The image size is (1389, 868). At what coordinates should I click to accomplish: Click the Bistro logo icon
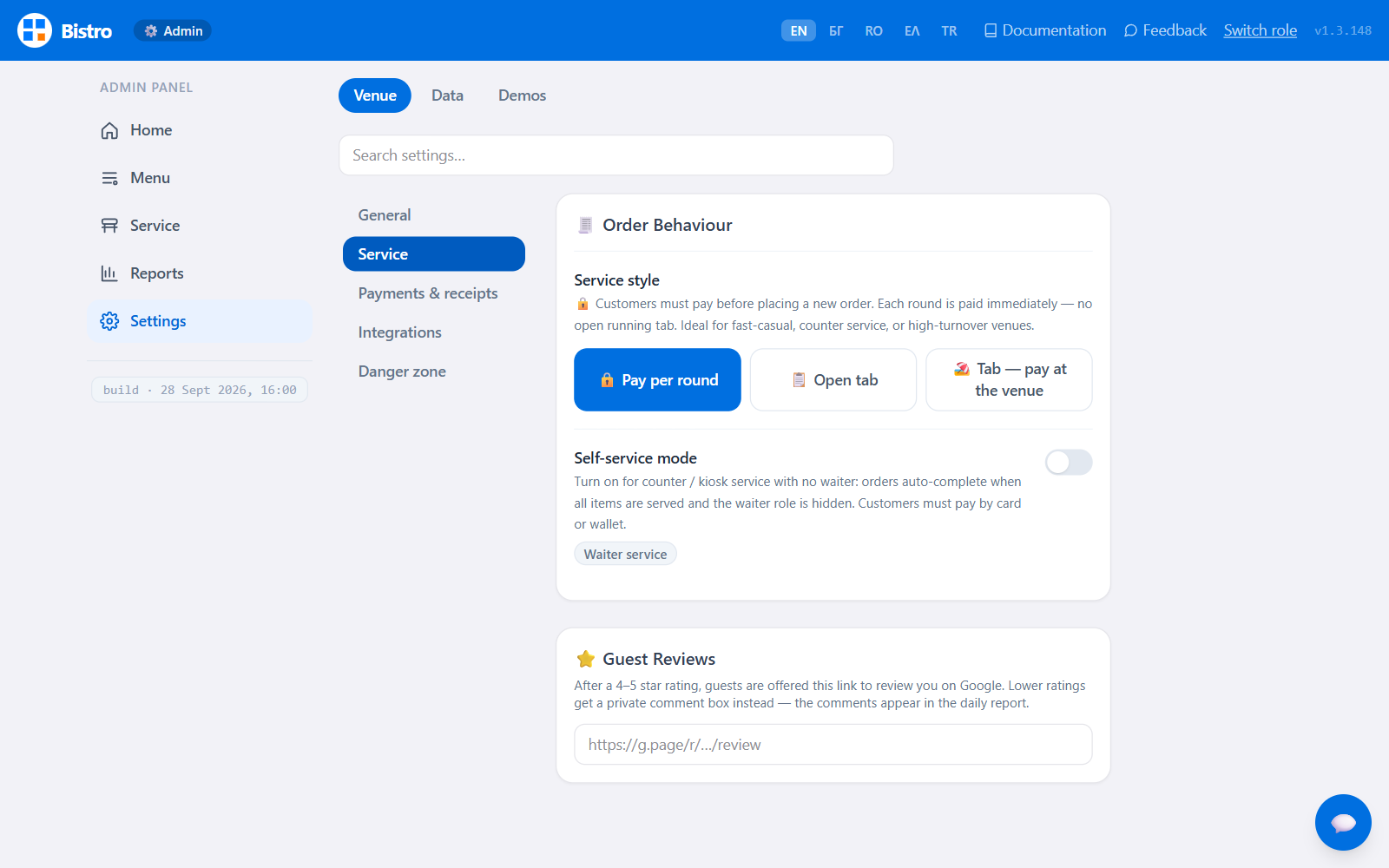pos(35,30)
